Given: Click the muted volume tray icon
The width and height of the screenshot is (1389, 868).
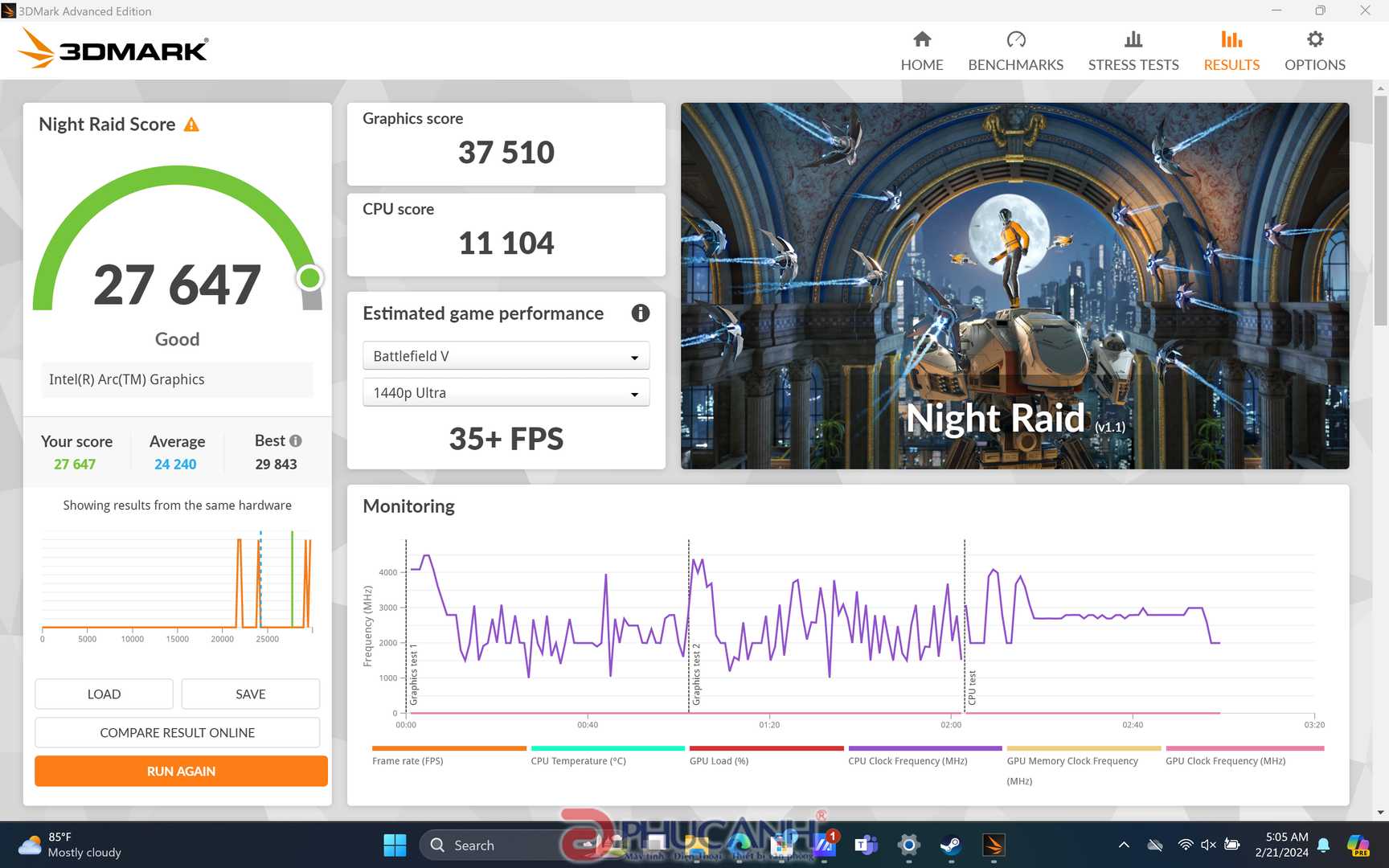Looking at the screenshot, I should [1208, 845].
